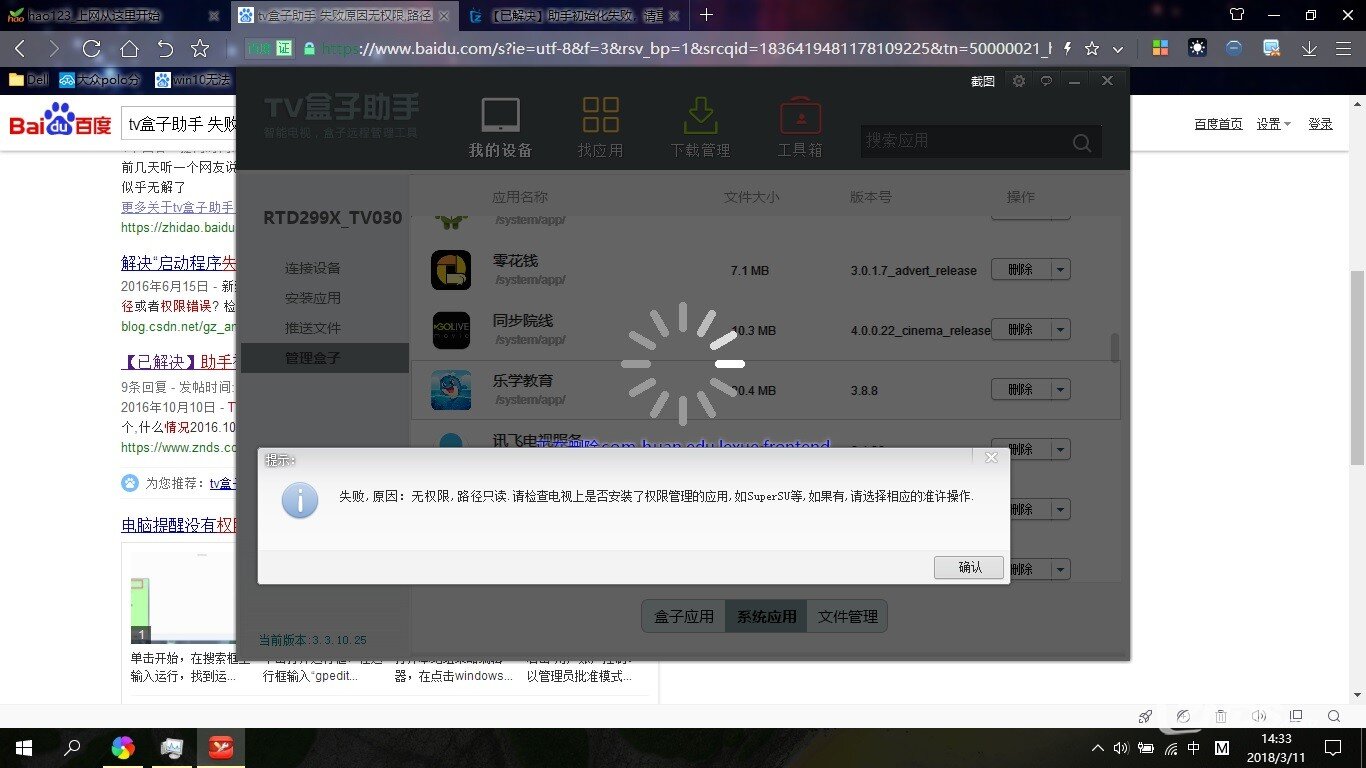This screenshot has height=768, width=1366.
Task: Expand dropdown arrow in 讯飞电视服务 row
Action: [x=1061, y=448]
